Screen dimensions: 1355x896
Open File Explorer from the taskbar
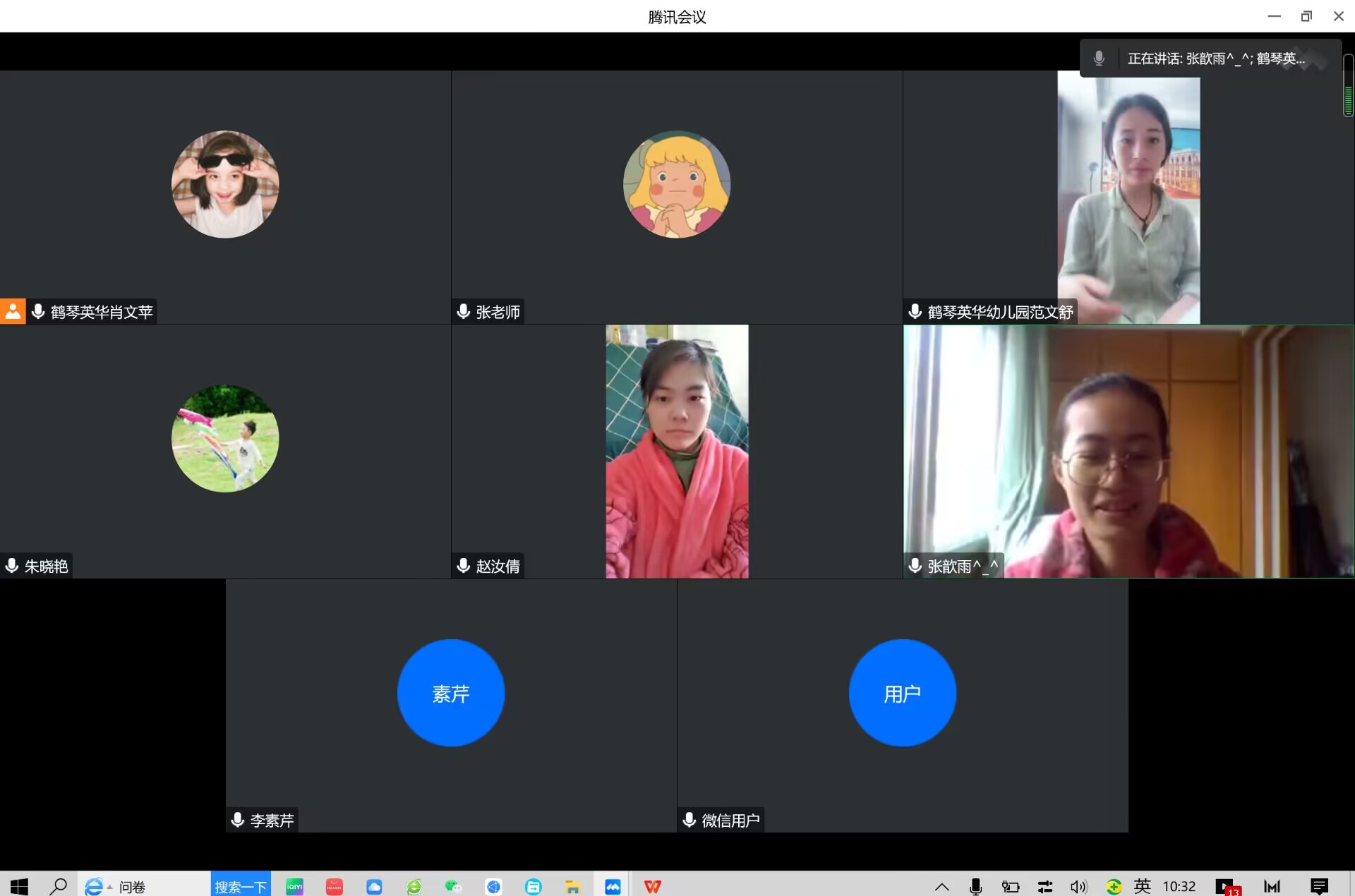coord(572,886)
